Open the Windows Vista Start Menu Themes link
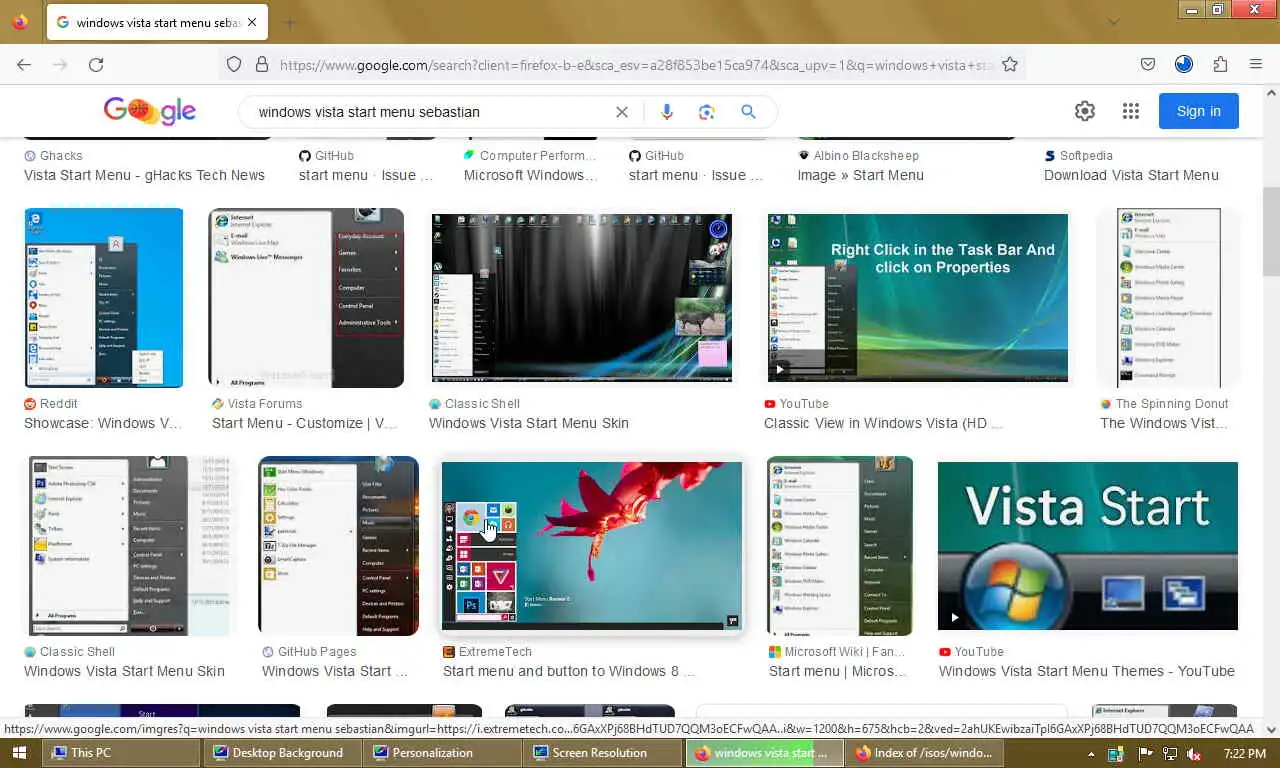This screenshot has width=1280, height=768. click(1087, 671)
